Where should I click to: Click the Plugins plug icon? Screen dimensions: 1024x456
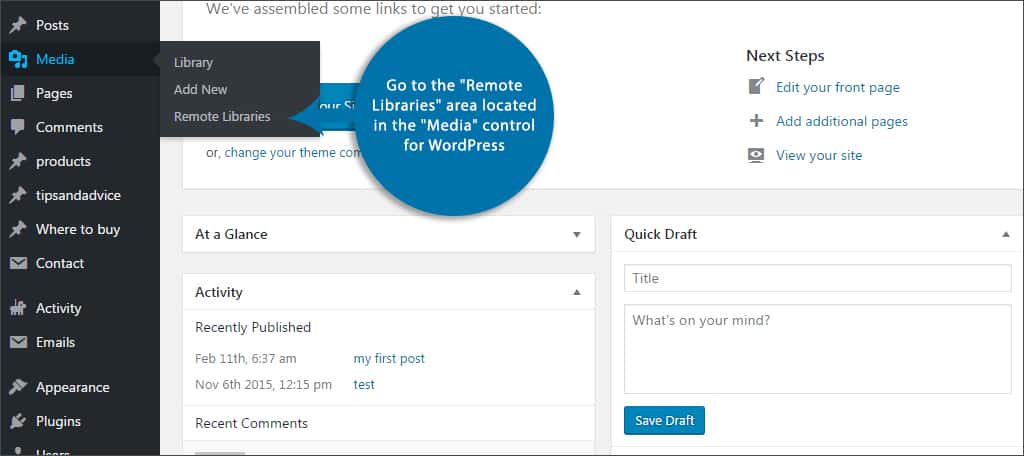17,421
